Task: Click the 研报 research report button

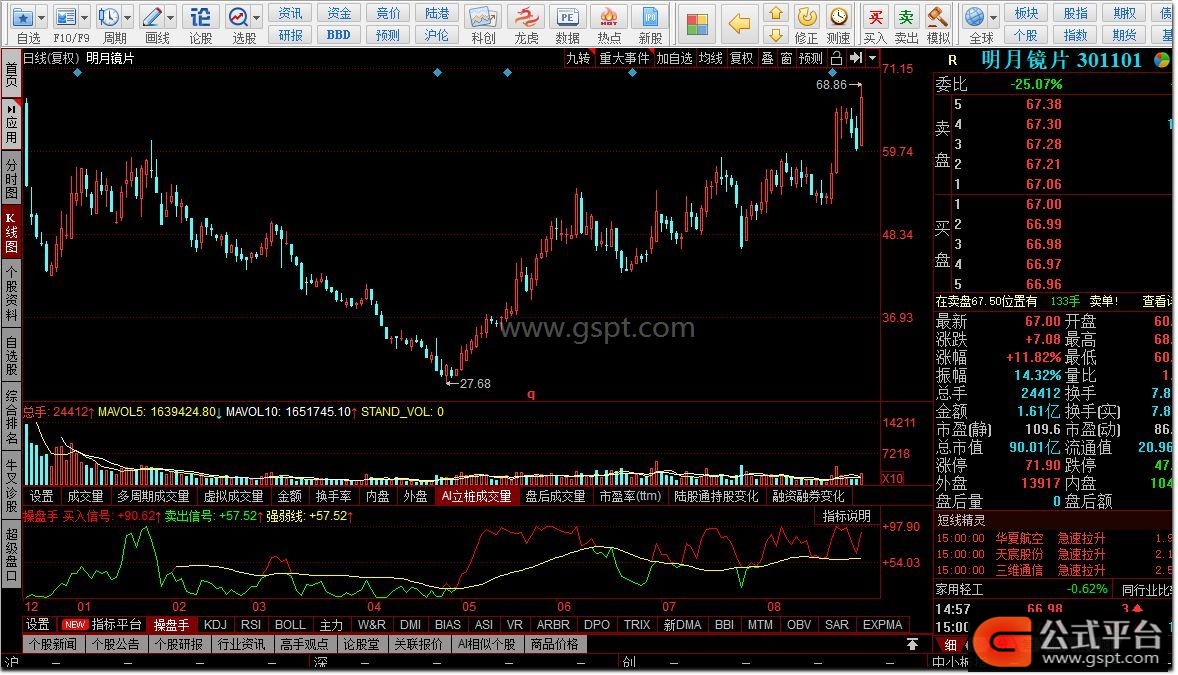Action: tap(290, 35)
